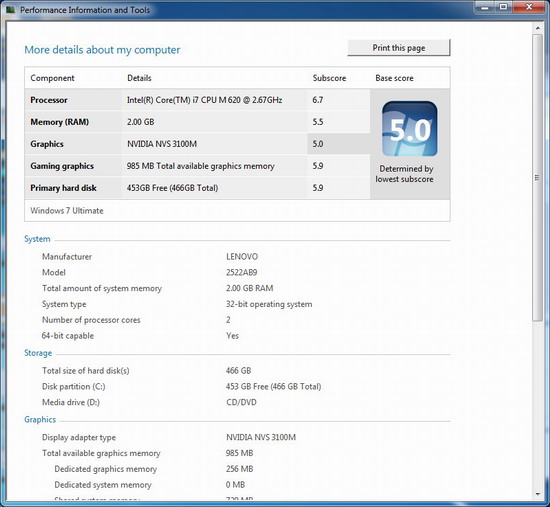Click the Print this page button

[399, 48]
